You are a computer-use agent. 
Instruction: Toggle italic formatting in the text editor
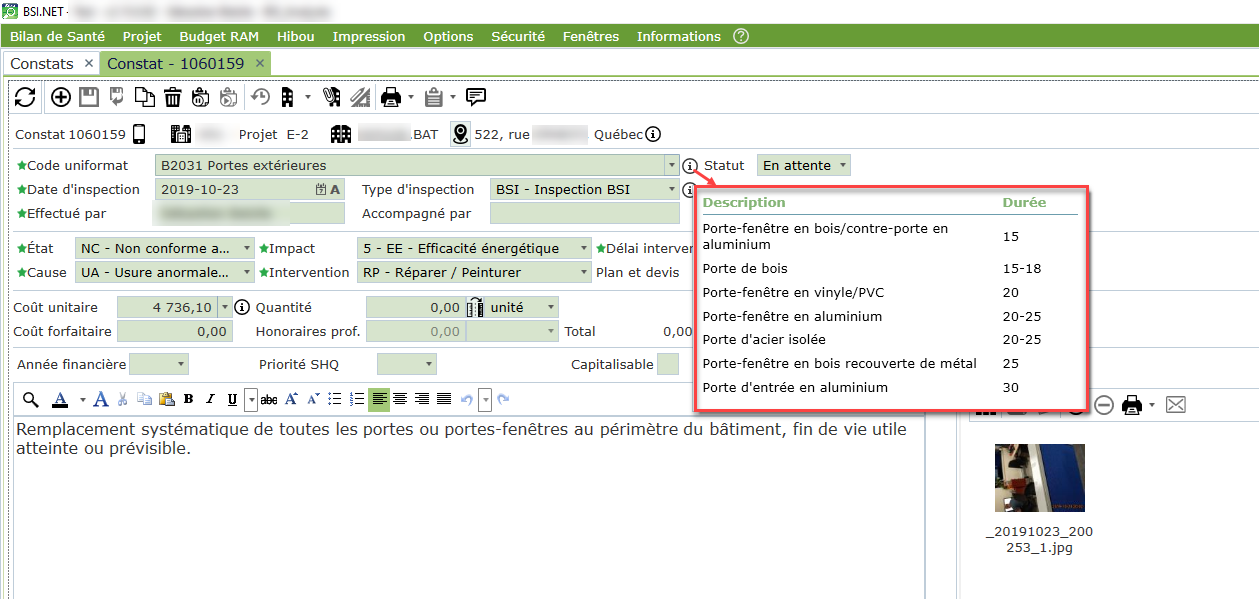(x=210, y=399)
